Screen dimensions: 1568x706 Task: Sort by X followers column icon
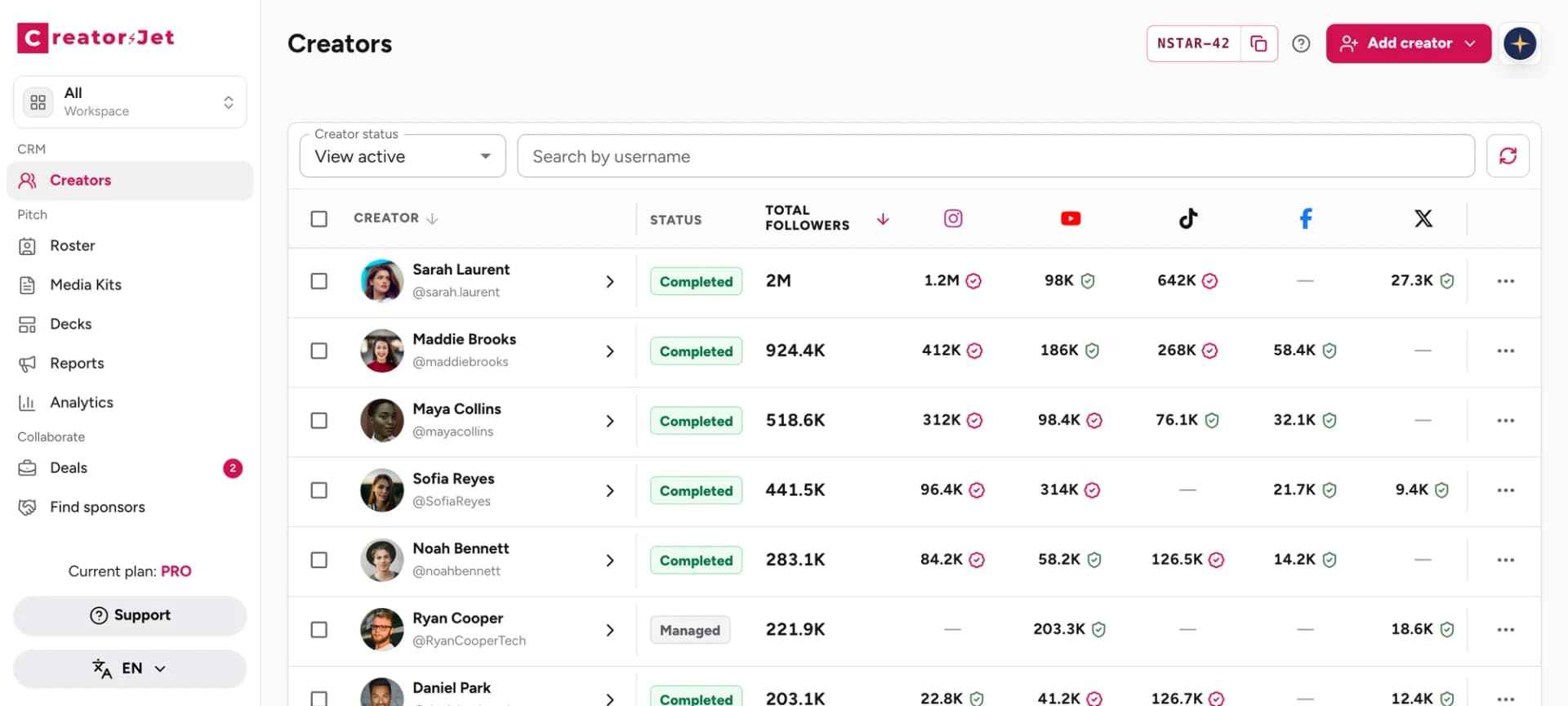pyautogui.click(x=1423, y=218)
